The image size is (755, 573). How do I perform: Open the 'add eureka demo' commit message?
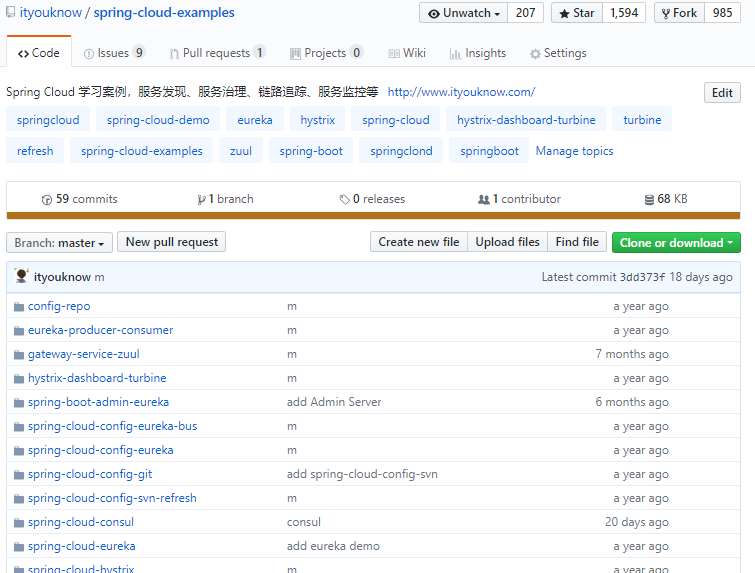(333, 546)
